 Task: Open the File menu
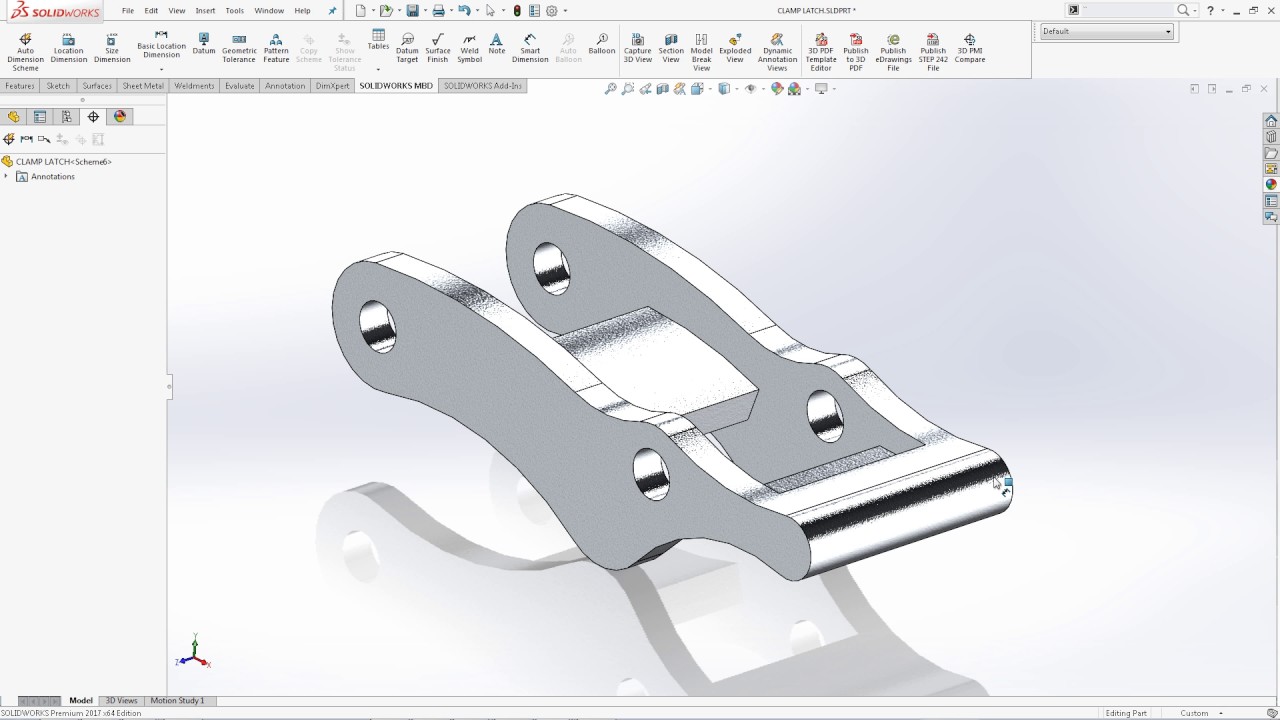click(128, 10)
